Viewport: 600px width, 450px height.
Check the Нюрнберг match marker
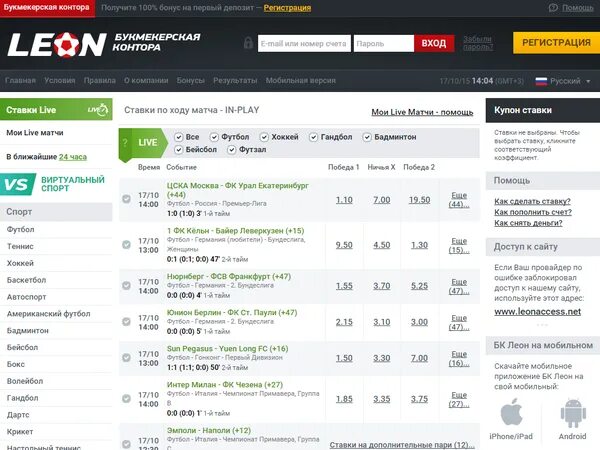tap(126, 285)
